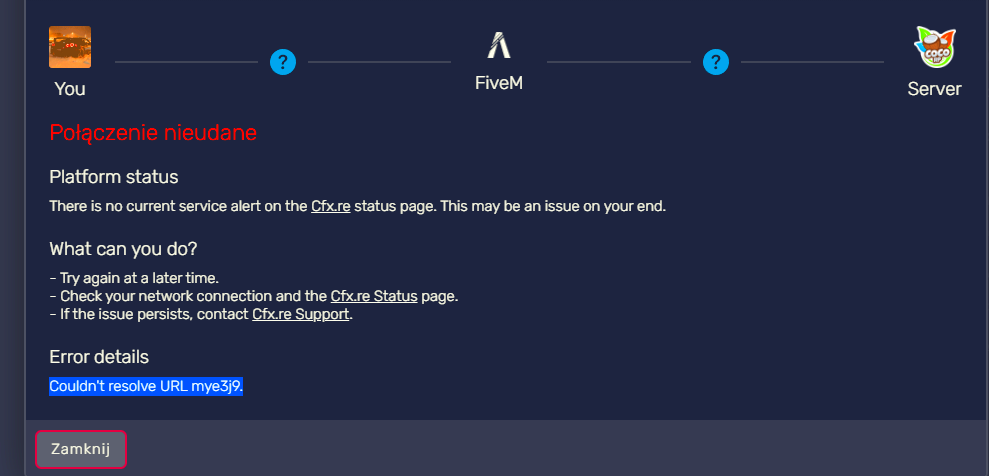Click the "FiveM" label below the logo
This screenshot has width=989, height=476.
coord(499,83)
